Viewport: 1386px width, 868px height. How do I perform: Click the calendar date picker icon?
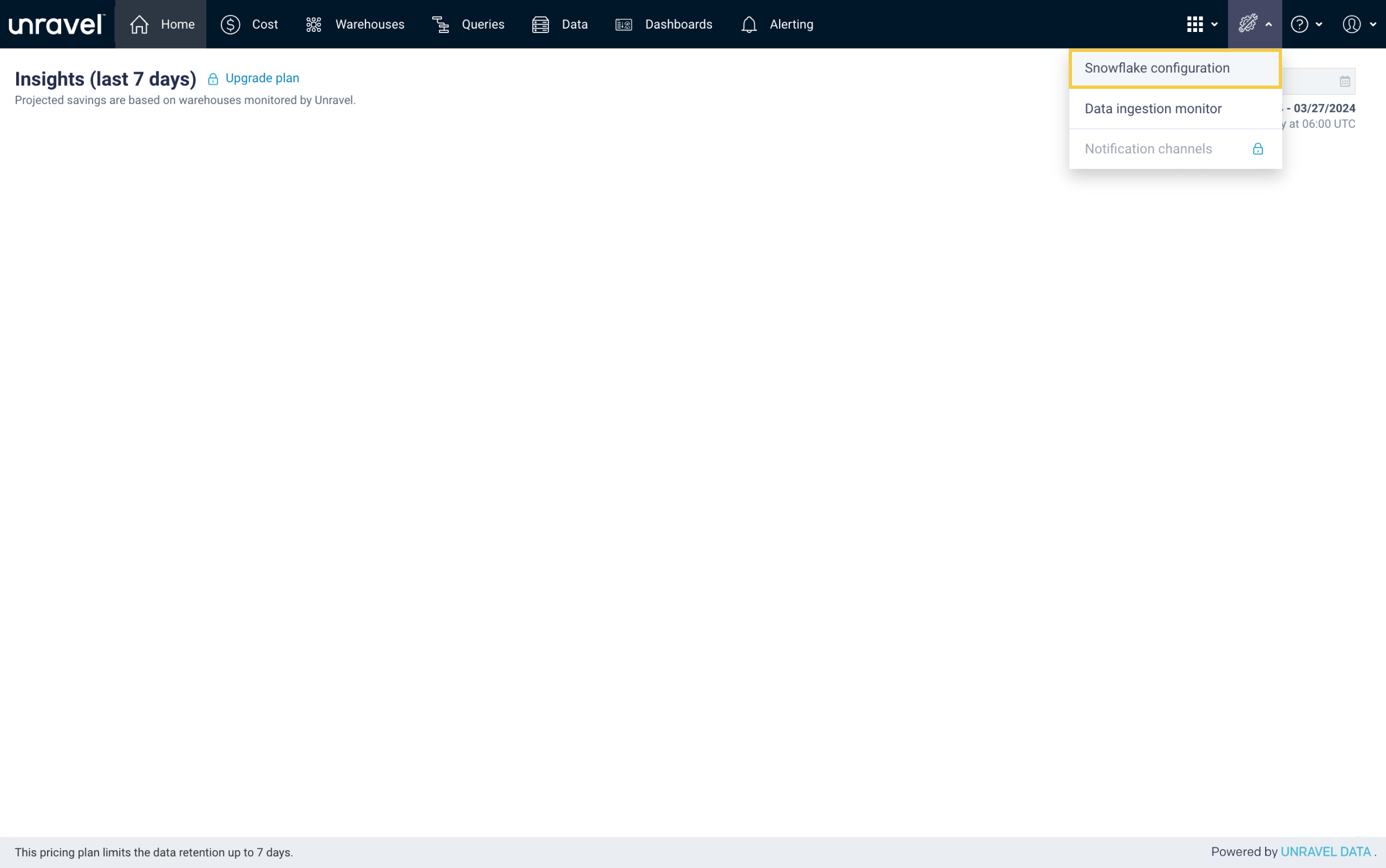click(1345, 82)
